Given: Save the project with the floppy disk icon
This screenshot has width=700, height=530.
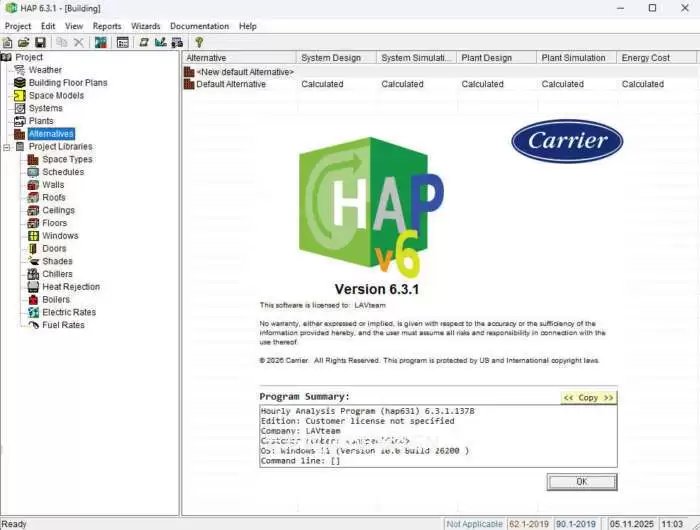Looking at the screenshot, I should (40, 42).
